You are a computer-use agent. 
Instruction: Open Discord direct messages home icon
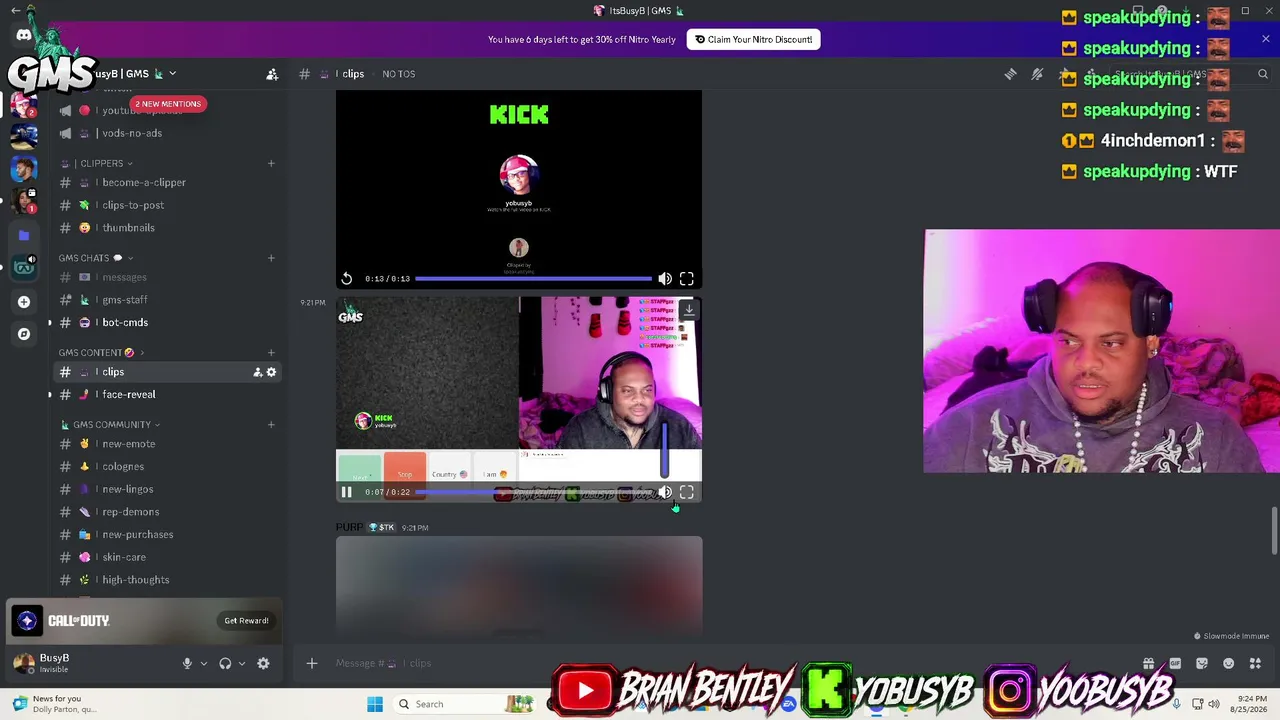click(x=24, y=35)
